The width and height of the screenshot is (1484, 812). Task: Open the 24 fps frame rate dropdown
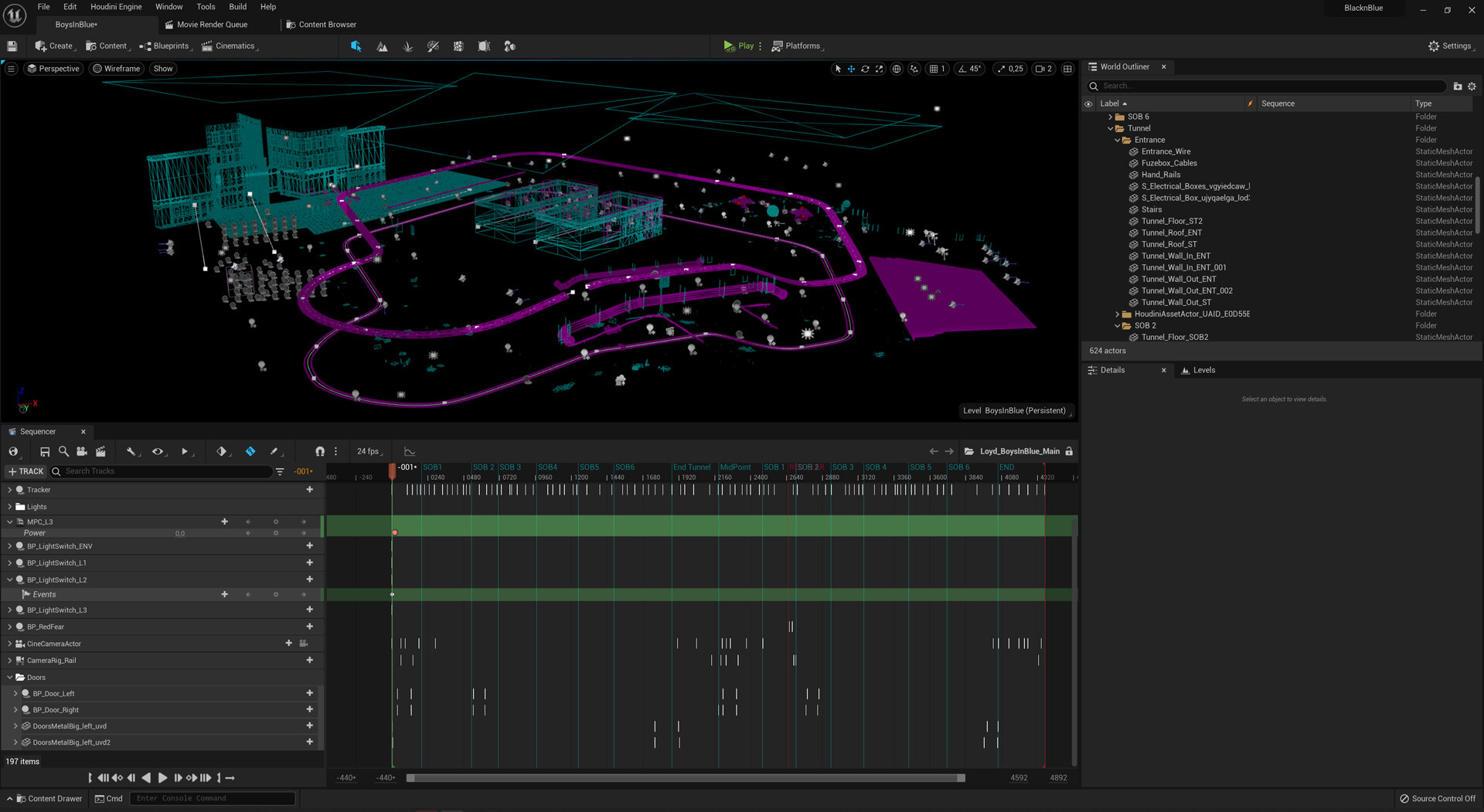tap(369, 451)
